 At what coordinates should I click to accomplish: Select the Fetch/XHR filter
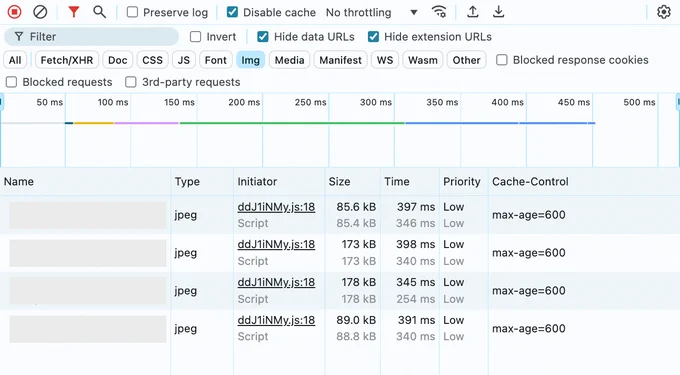pyautogui.click(x=67, y=60)
